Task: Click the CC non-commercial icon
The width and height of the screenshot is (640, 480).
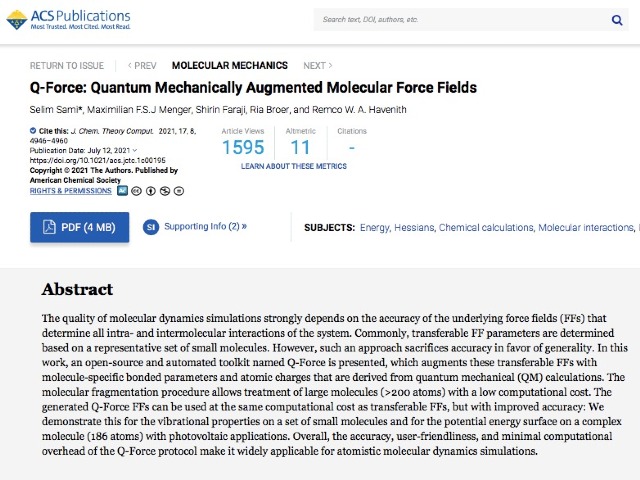Action: [163, 190]
